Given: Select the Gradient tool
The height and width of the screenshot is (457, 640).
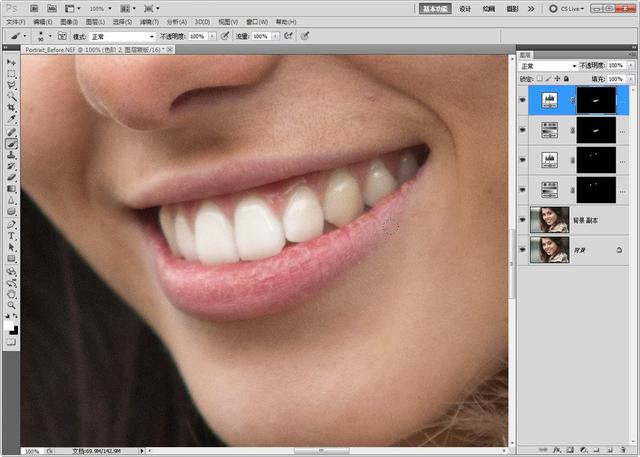Looking at the screenshot, I should click(x=11, y=189).
